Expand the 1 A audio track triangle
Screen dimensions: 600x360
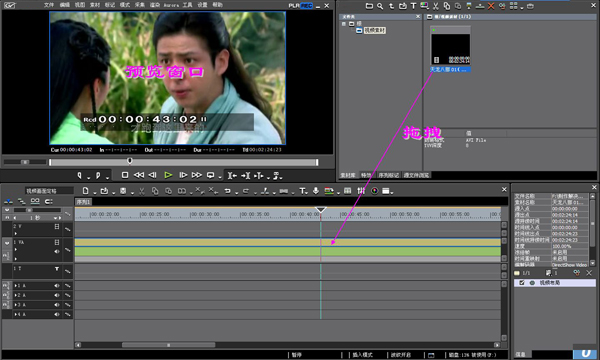coord(16,285)
